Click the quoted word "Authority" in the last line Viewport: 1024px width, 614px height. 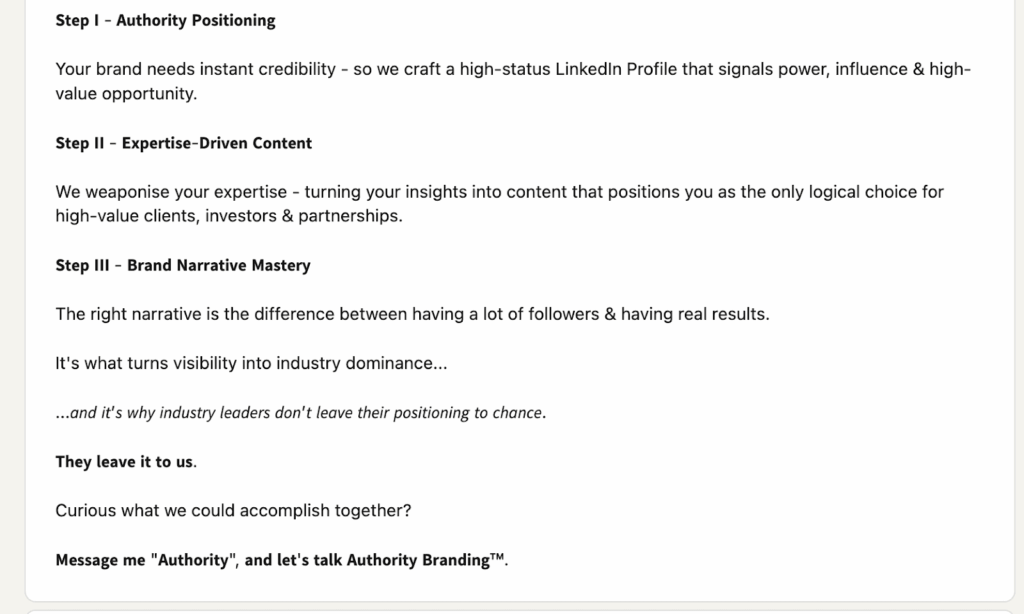tap(190, 560)
